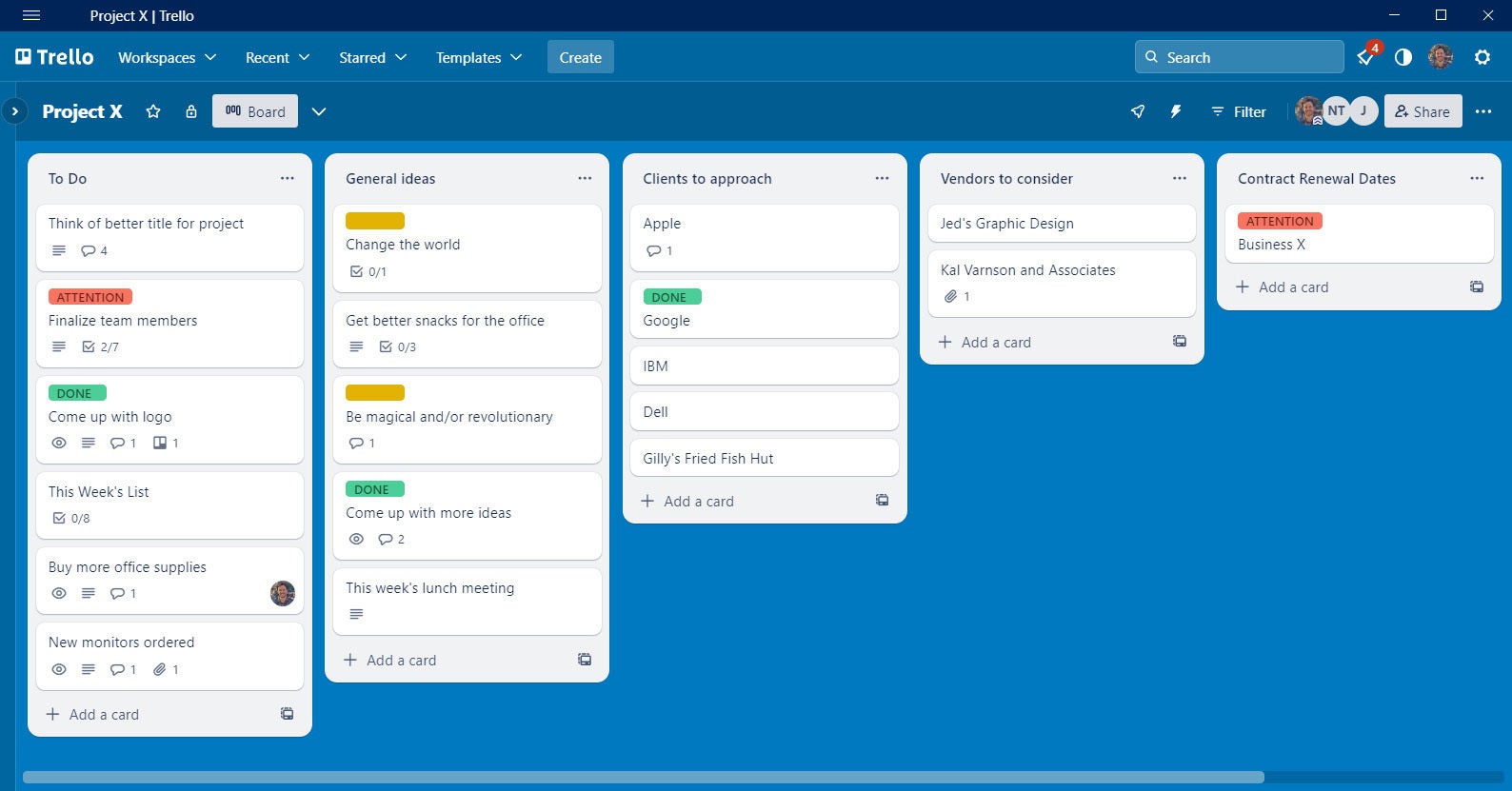Open board menu three dots next to Share
This screenshot has width=1512, height=791.
1483,111
